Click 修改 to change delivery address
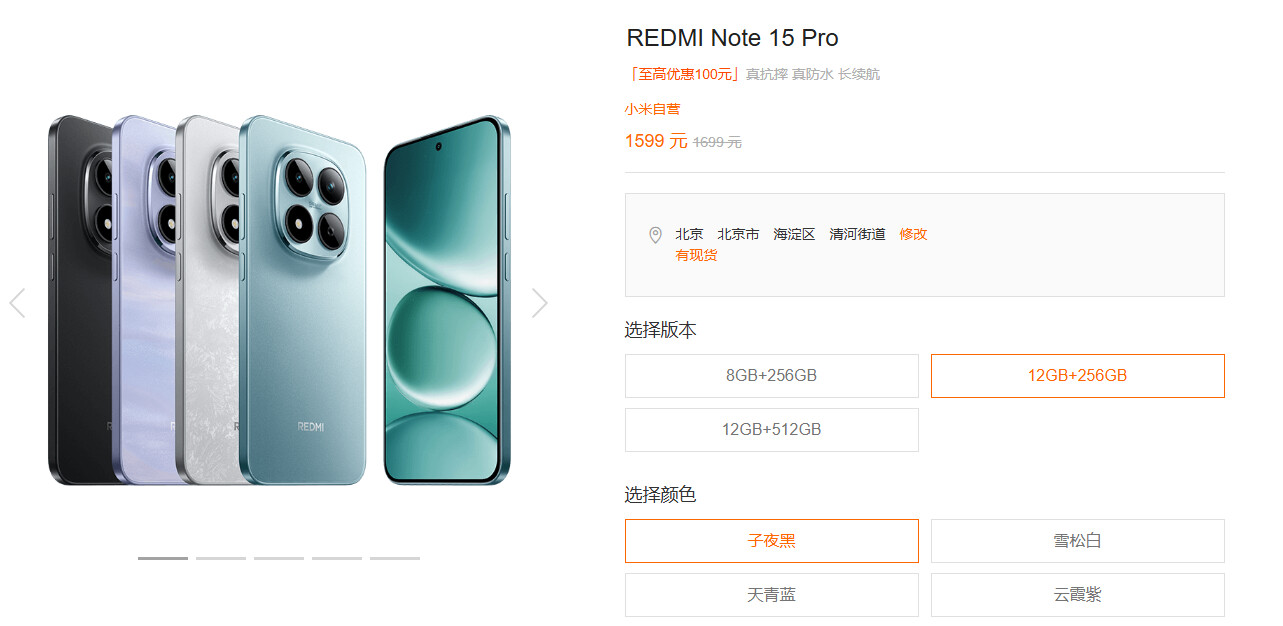1283x626 pixels. (913, 234)
